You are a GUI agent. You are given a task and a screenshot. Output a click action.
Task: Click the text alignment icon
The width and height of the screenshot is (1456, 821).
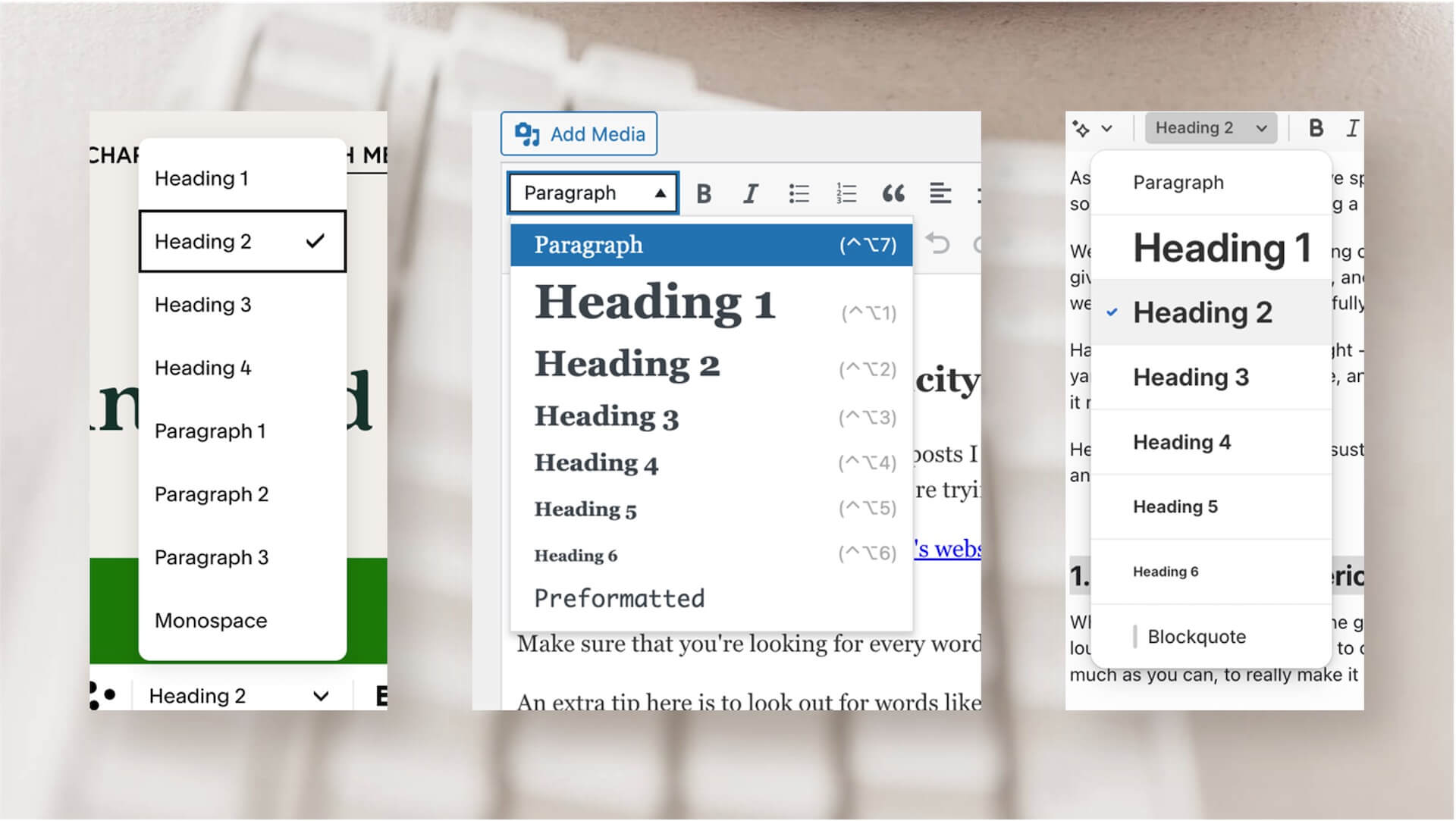940,193
